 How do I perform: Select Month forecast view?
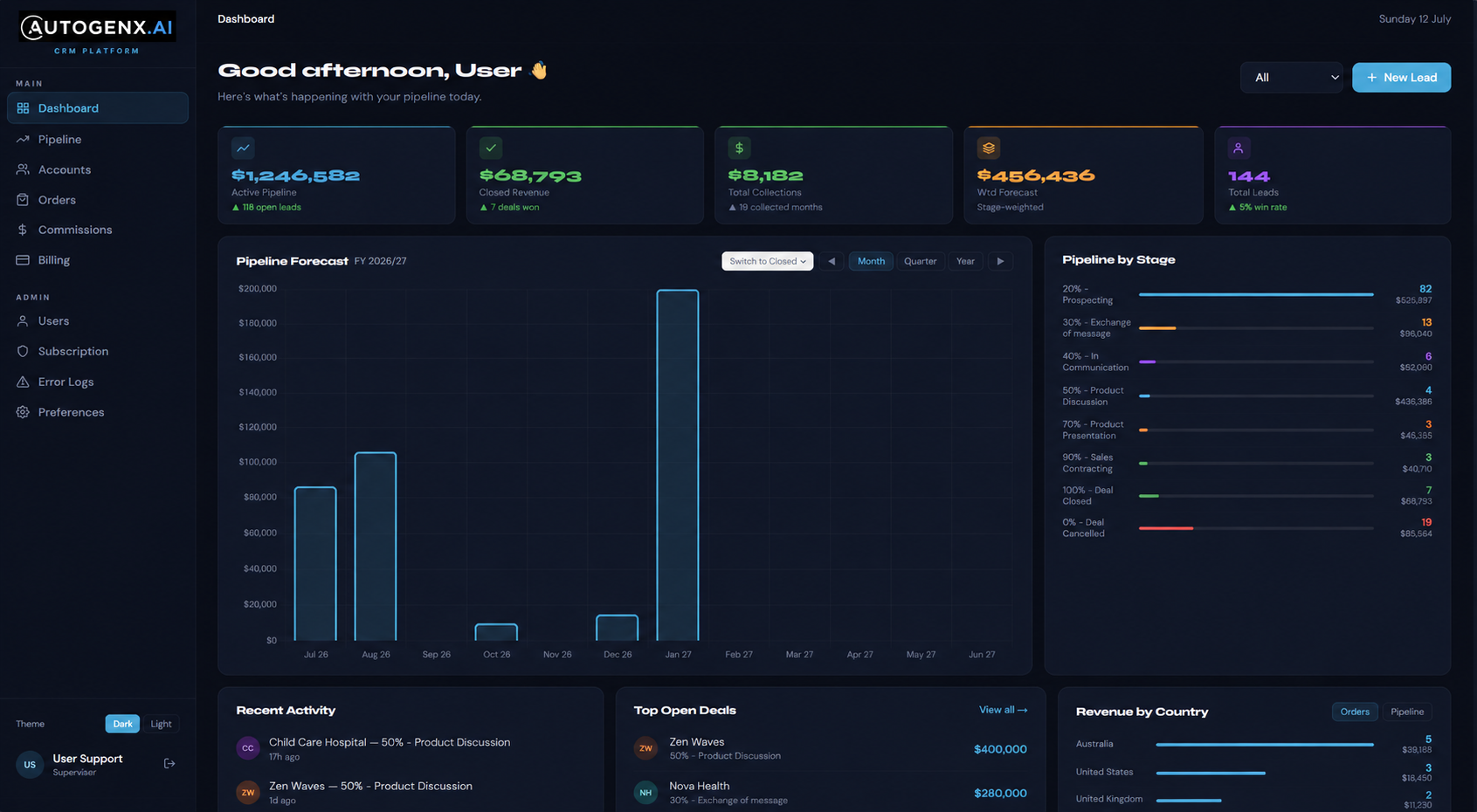pyautogui.click(x=871, y=261)
